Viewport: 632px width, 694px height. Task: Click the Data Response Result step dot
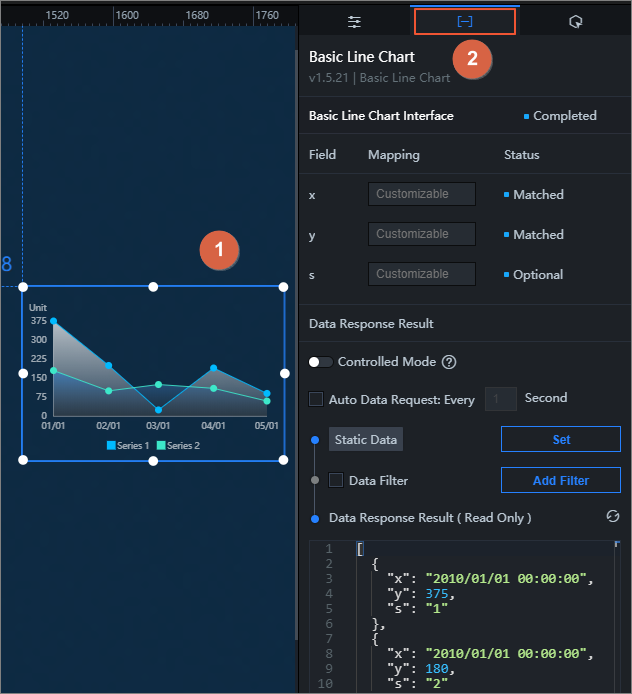point(315,519)
